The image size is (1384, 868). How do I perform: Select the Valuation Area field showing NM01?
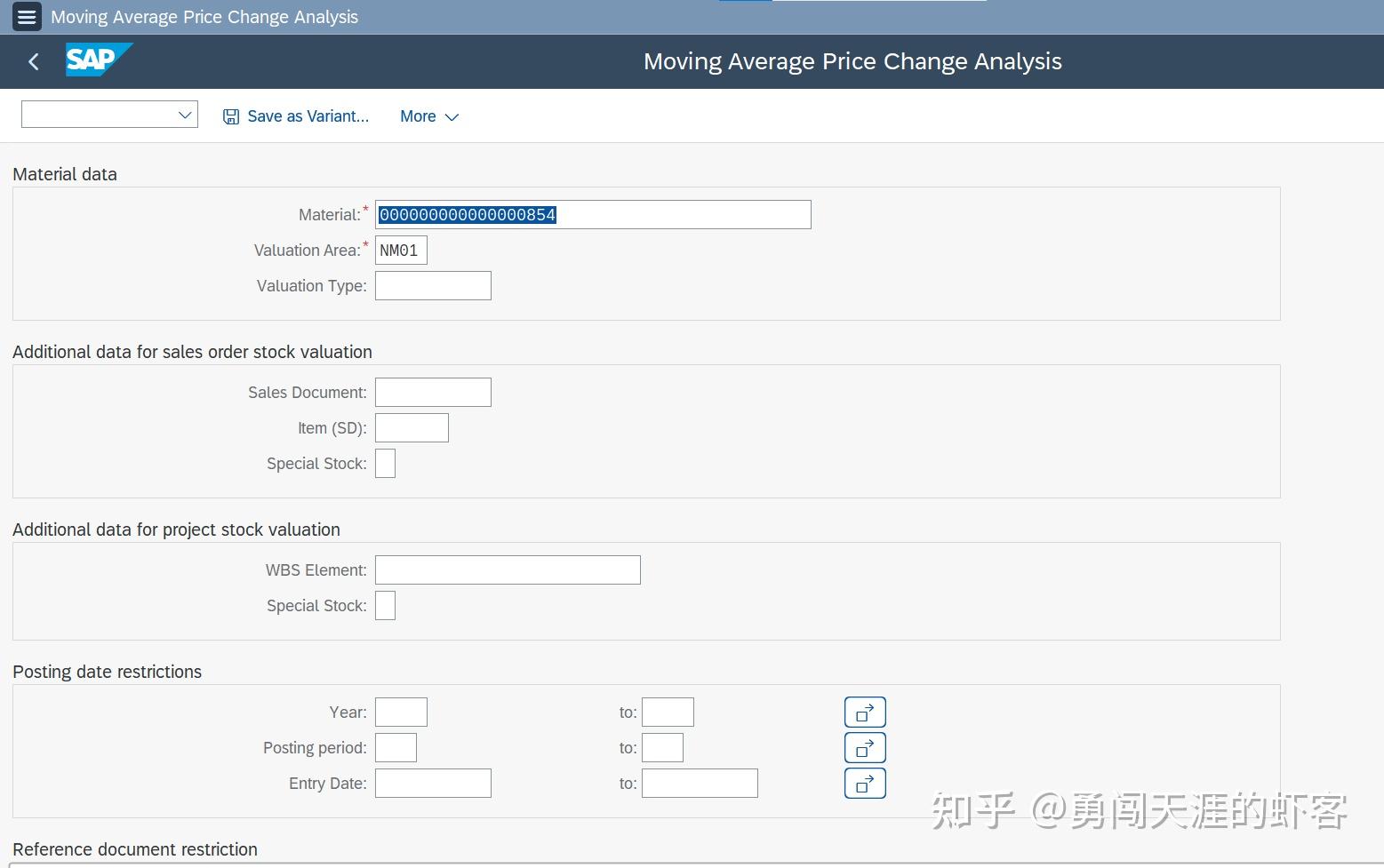pyautogui.click(x=400, y=250)
